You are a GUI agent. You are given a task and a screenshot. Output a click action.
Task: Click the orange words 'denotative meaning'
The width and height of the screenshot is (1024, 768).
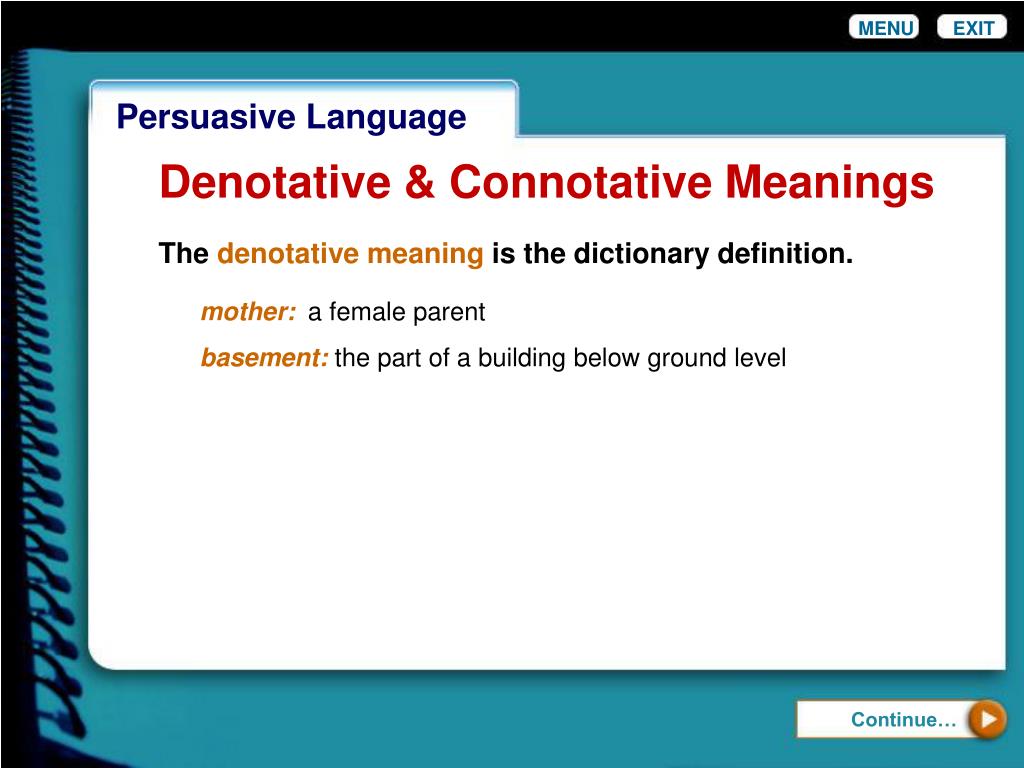350,253
